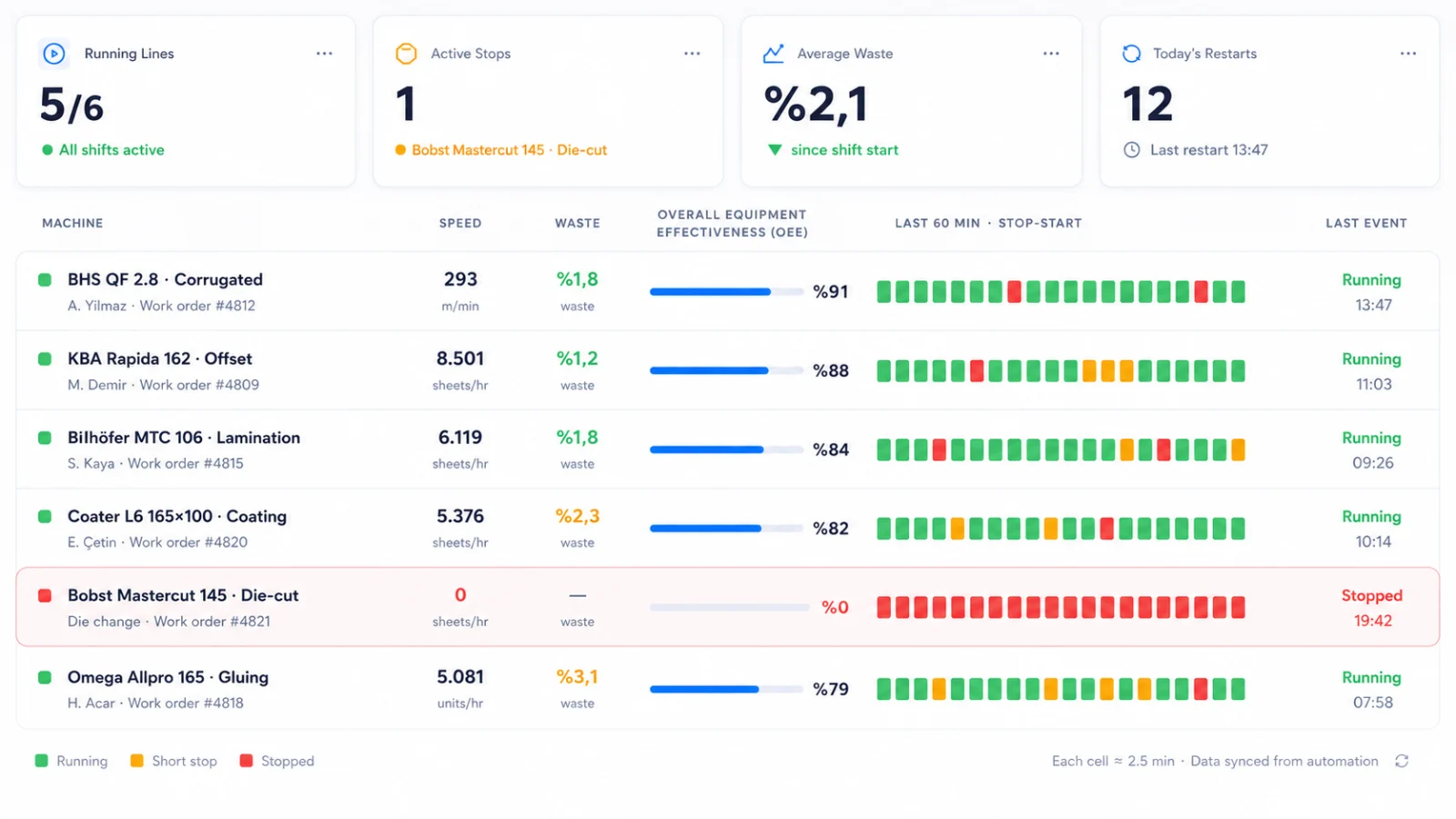Click 'Each cell ≈ 2.5 min' footer text
The height and width of the screenshot is (819, 1456).
[1113, 761]
